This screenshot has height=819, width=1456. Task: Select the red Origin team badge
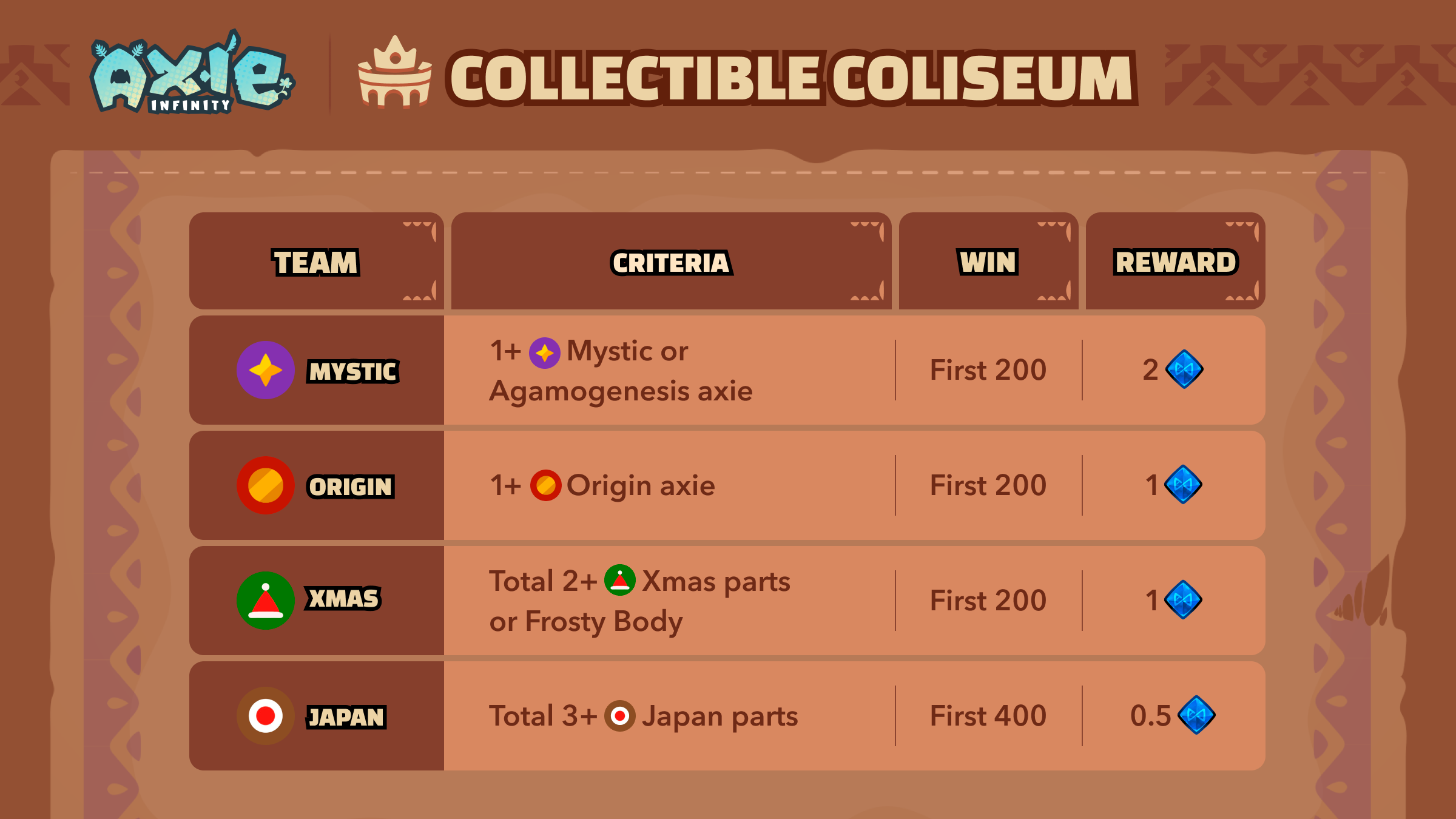click(x=266, y=485)
